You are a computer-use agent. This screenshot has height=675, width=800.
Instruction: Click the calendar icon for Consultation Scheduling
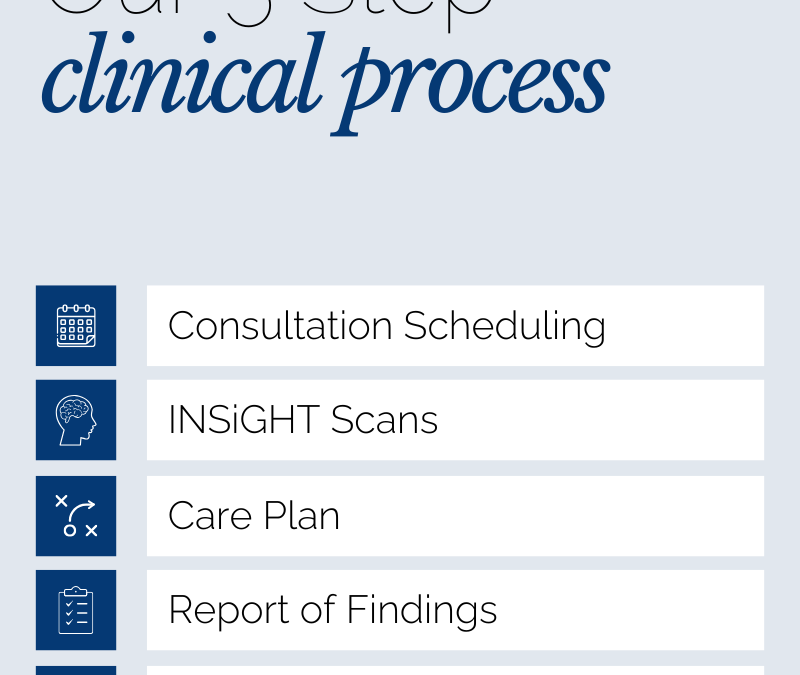tap(76, 326)
